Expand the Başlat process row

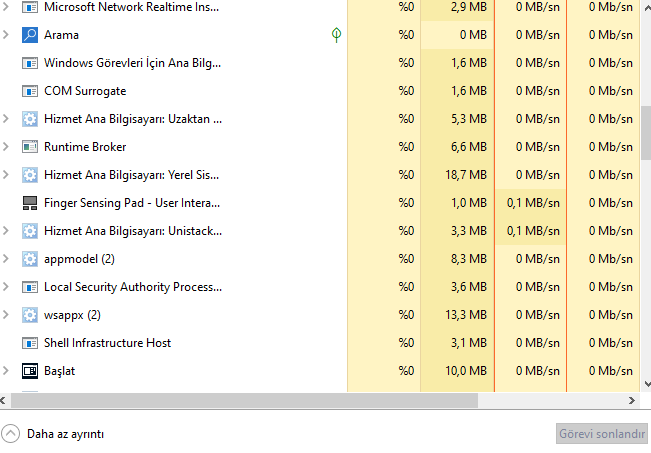click(6, 371)
